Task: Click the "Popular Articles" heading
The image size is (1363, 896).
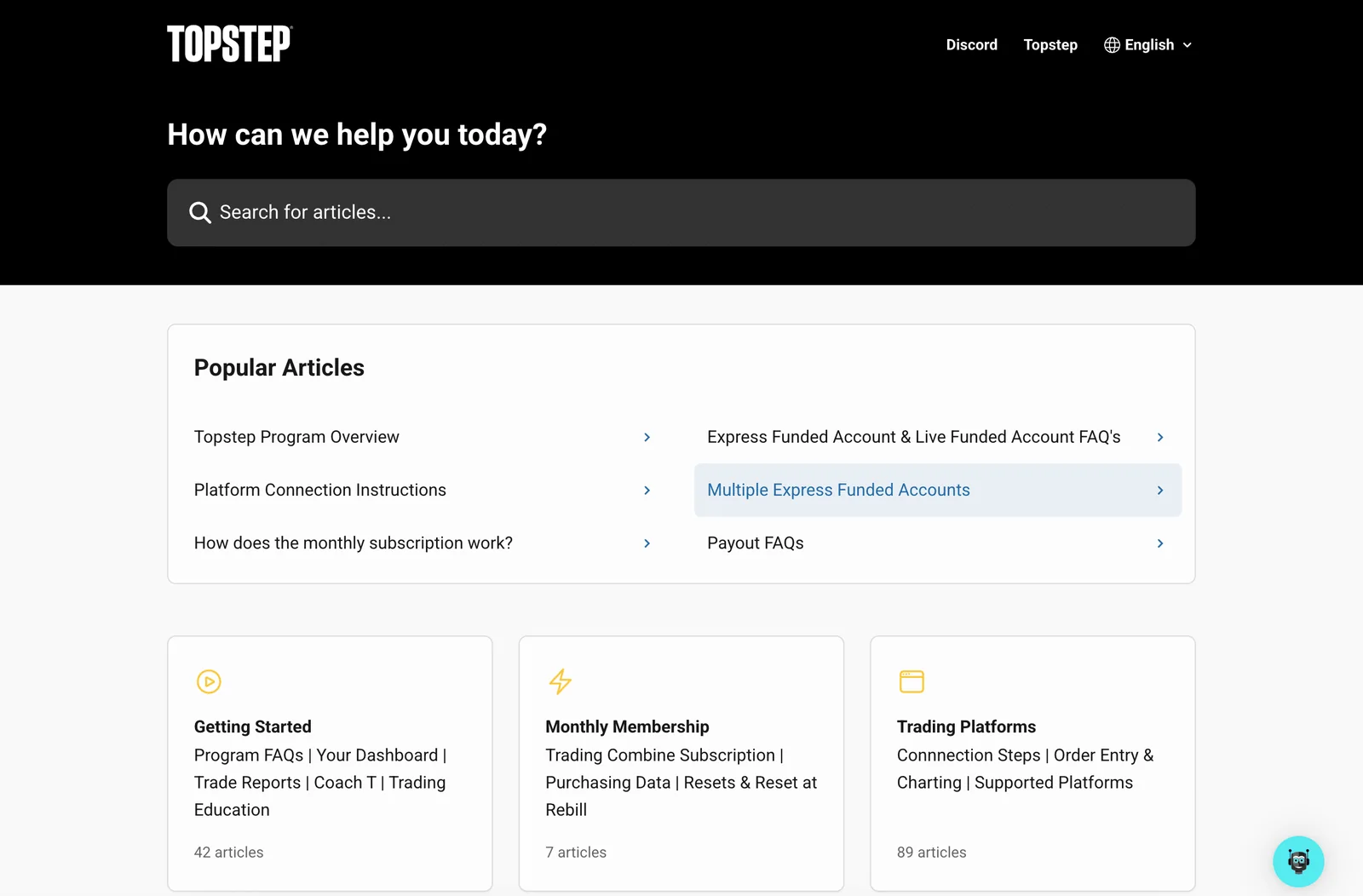Action: [279, 368]
